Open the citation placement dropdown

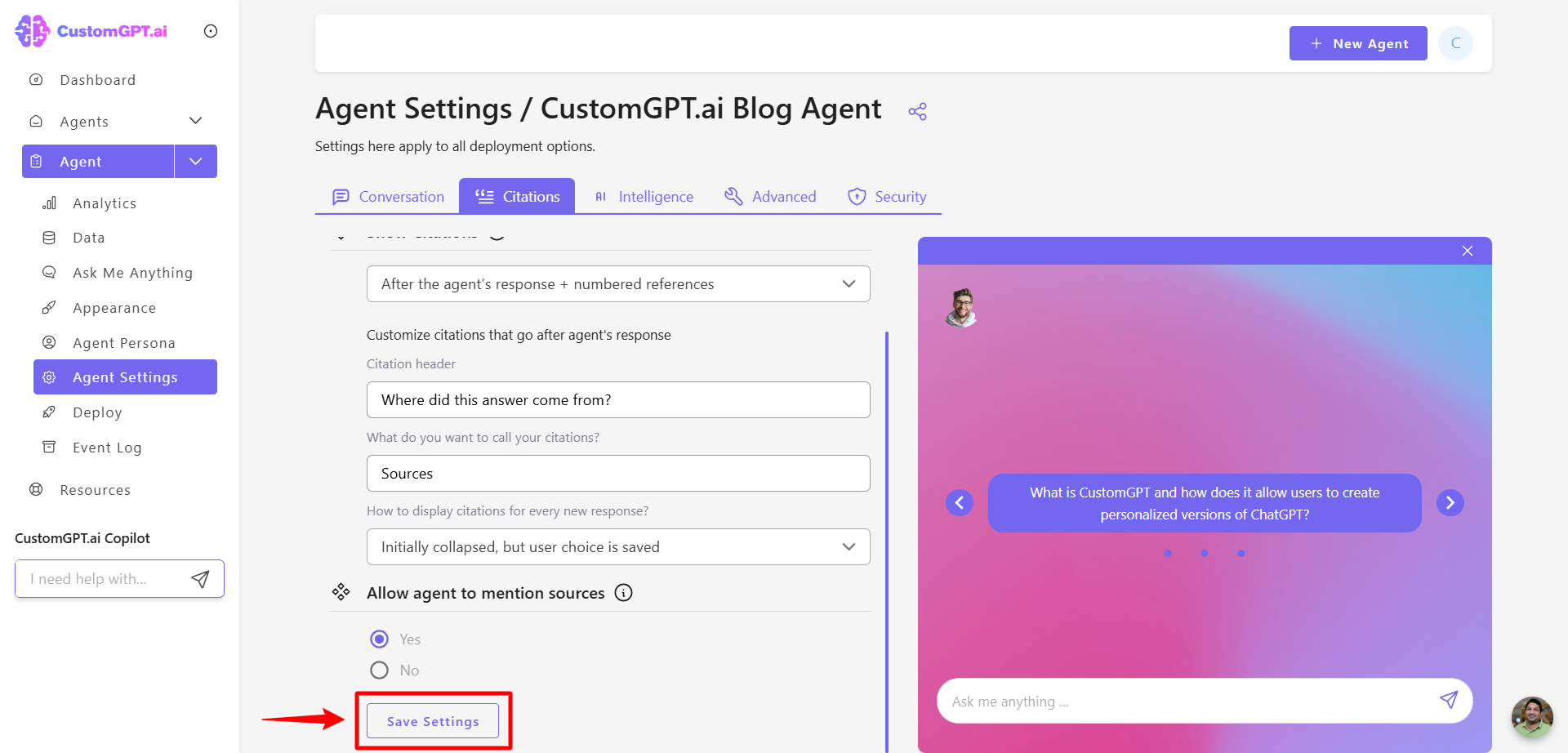[x=618, y=284]
